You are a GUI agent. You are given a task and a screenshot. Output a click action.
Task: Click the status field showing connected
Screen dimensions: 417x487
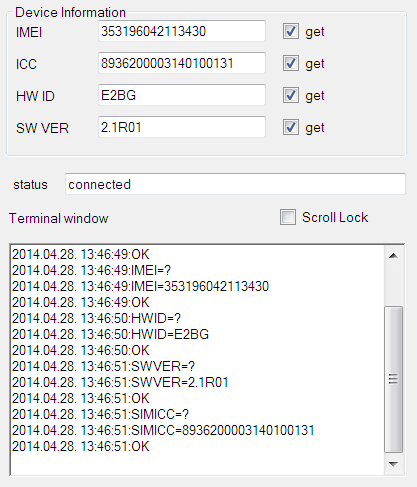pyautogui.click(x=235, y=184)
